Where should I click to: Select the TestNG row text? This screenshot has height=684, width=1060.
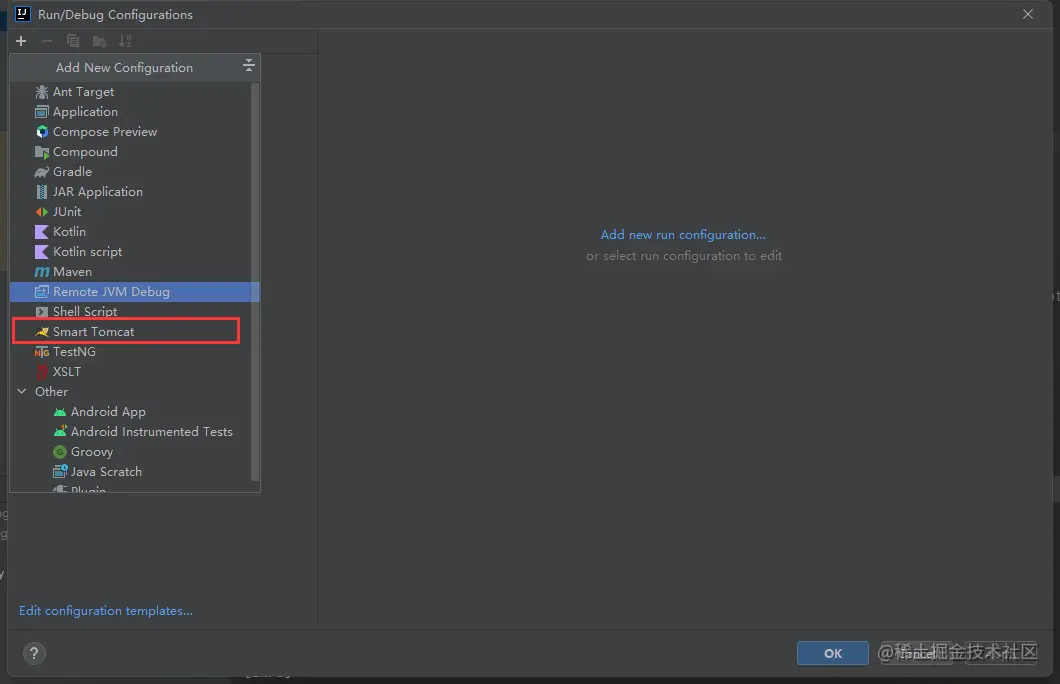(x=74, y=352)
